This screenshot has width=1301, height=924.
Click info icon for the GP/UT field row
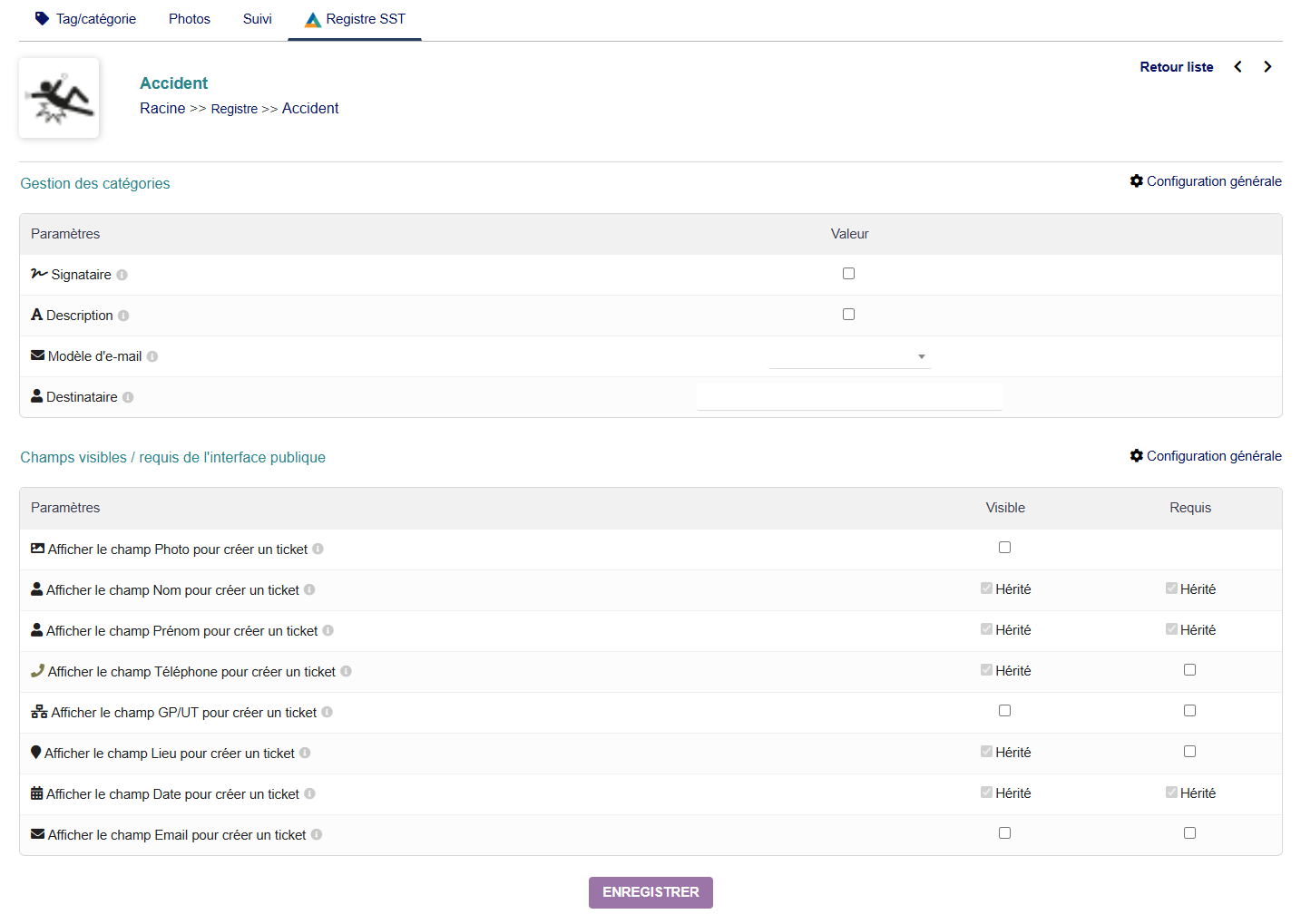click(327, 713)
